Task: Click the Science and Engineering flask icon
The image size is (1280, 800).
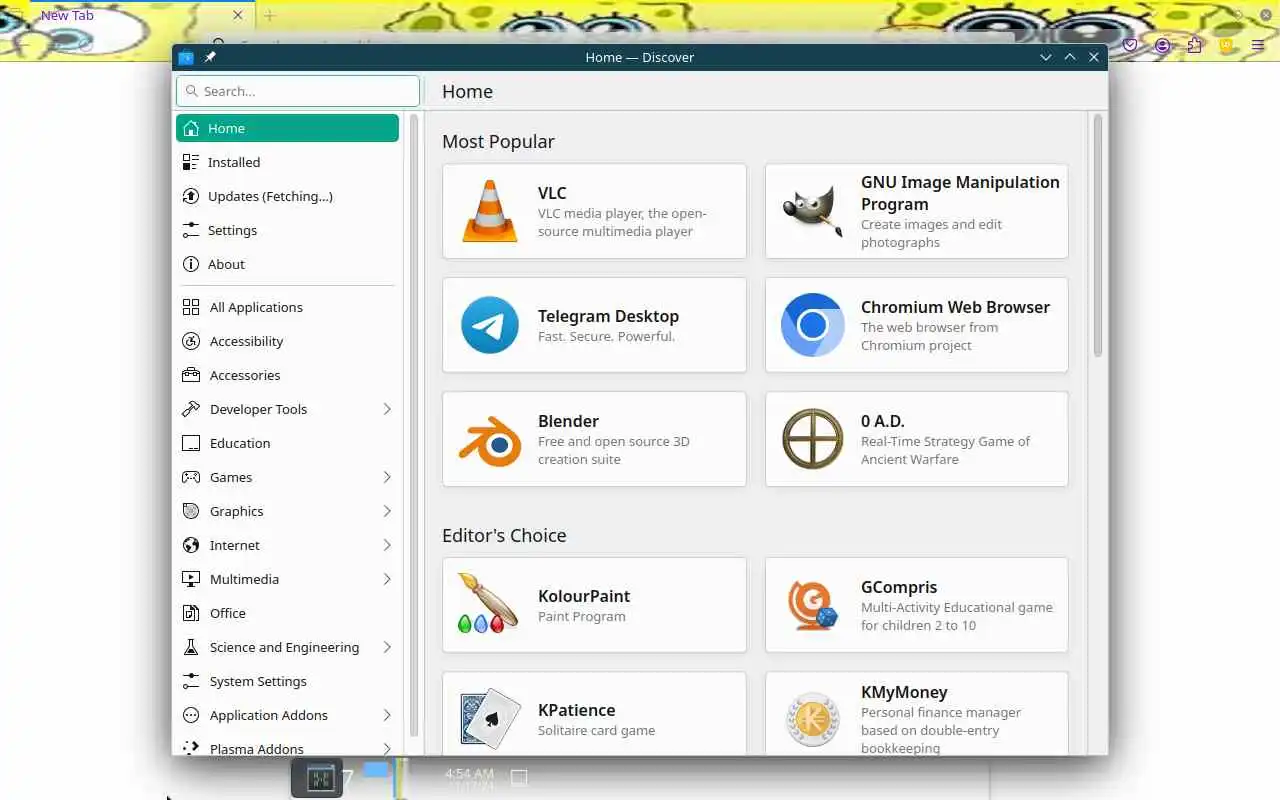Action: point(191,647)
